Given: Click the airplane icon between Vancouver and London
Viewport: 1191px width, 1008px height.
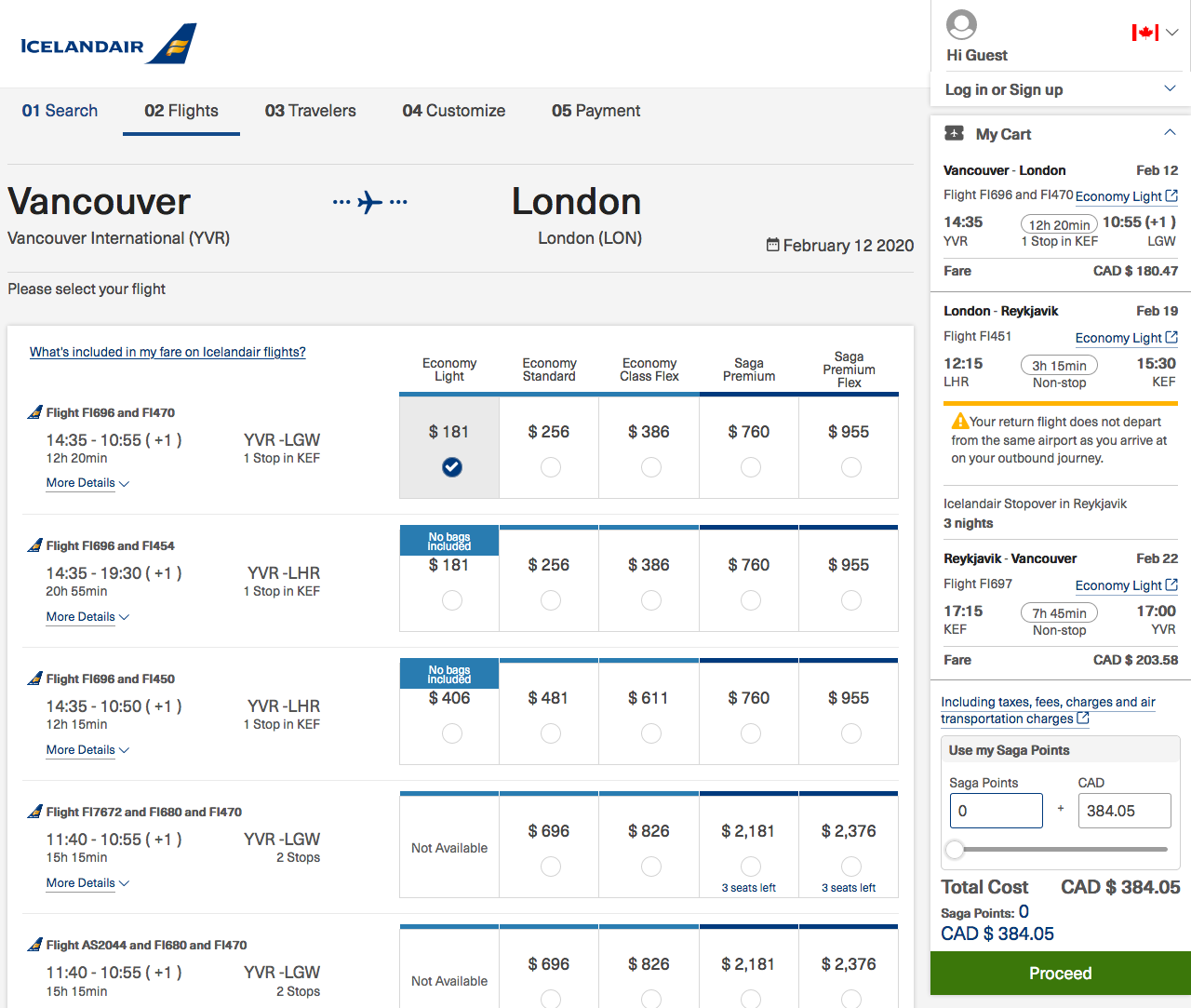Looking at the screenshot, I should [369, 201].
